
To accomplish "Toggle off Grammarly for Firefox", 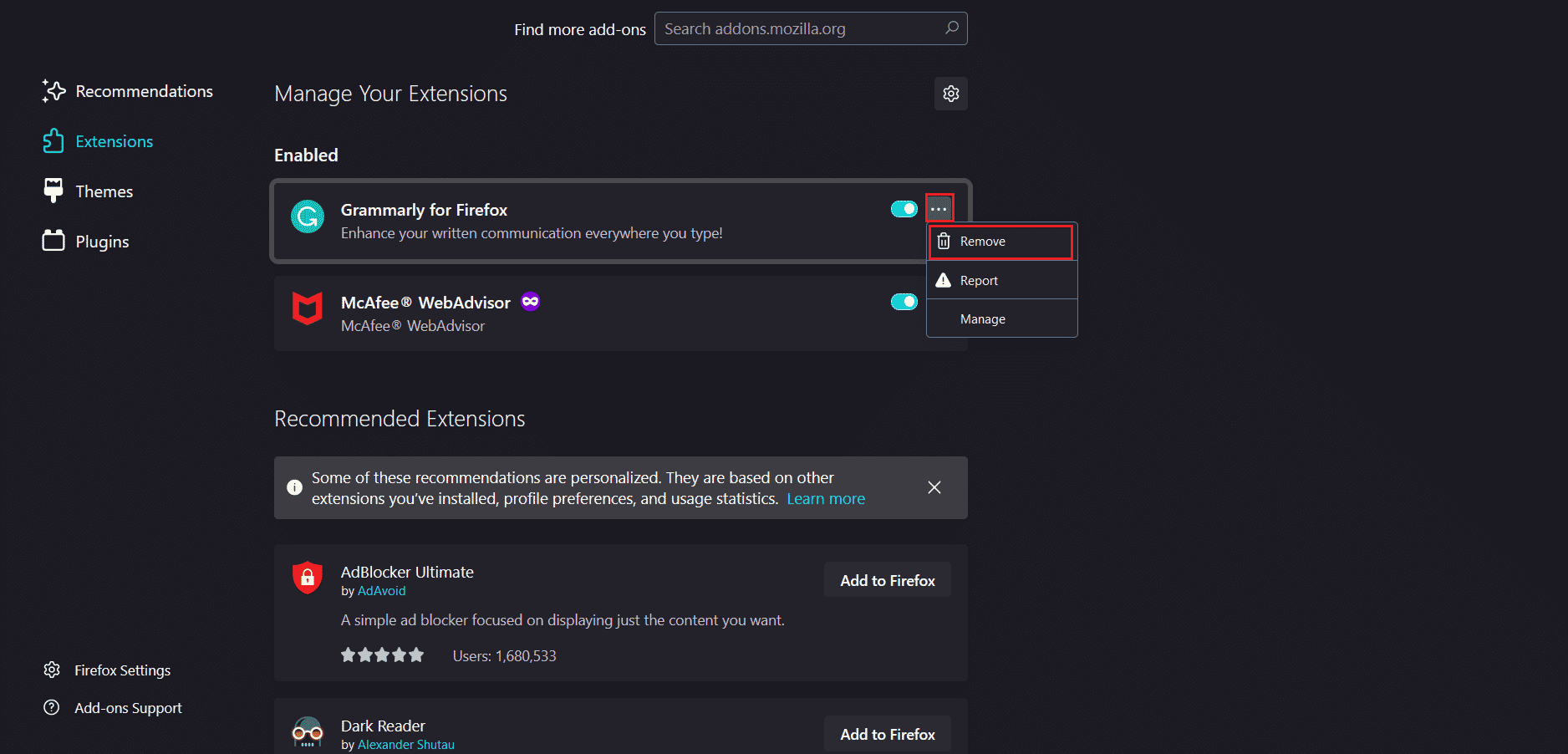I will pyautogui.click(x=904, y=209).
